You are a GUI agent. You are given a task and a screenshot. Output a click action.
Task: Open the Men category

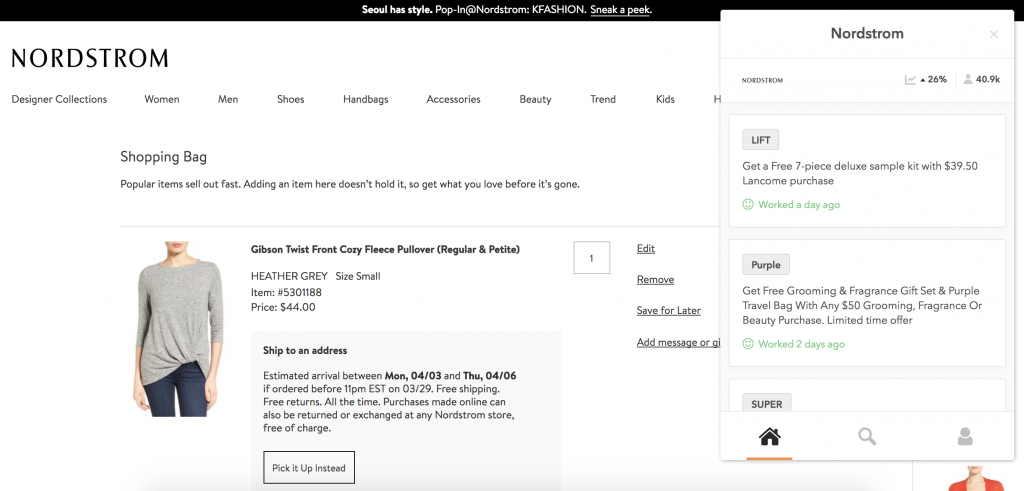228,99
